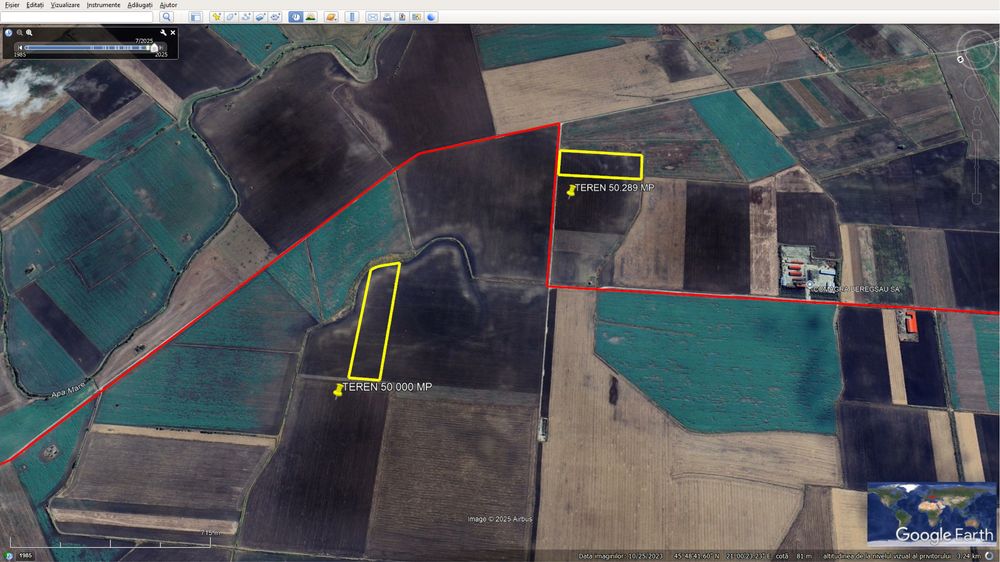Add a new placemark pin

(x=217, y=17)
